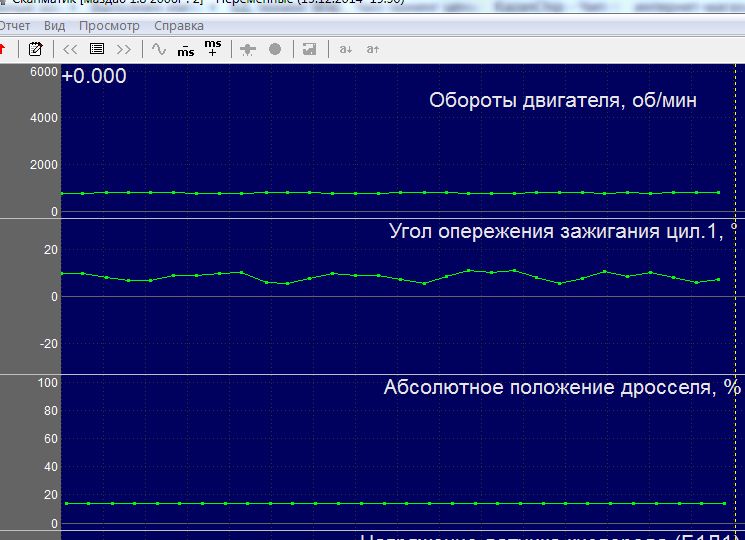Screen dimensions: 745x540
Task: Open the list view toolbar icon
Action: click(x=97, y=49)
